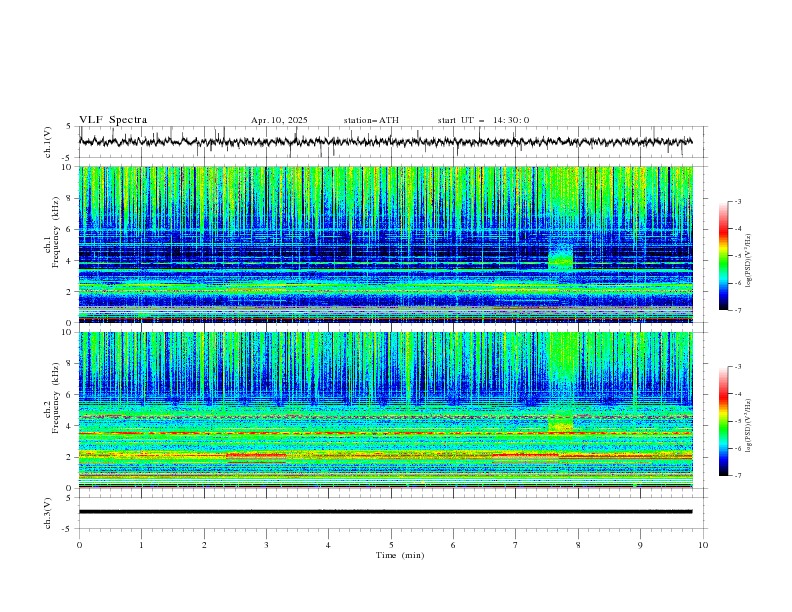Click the time axis tick label "3"
Image resolution: width=792 pixels, height=612 pixels.
(x=266, y=545)
